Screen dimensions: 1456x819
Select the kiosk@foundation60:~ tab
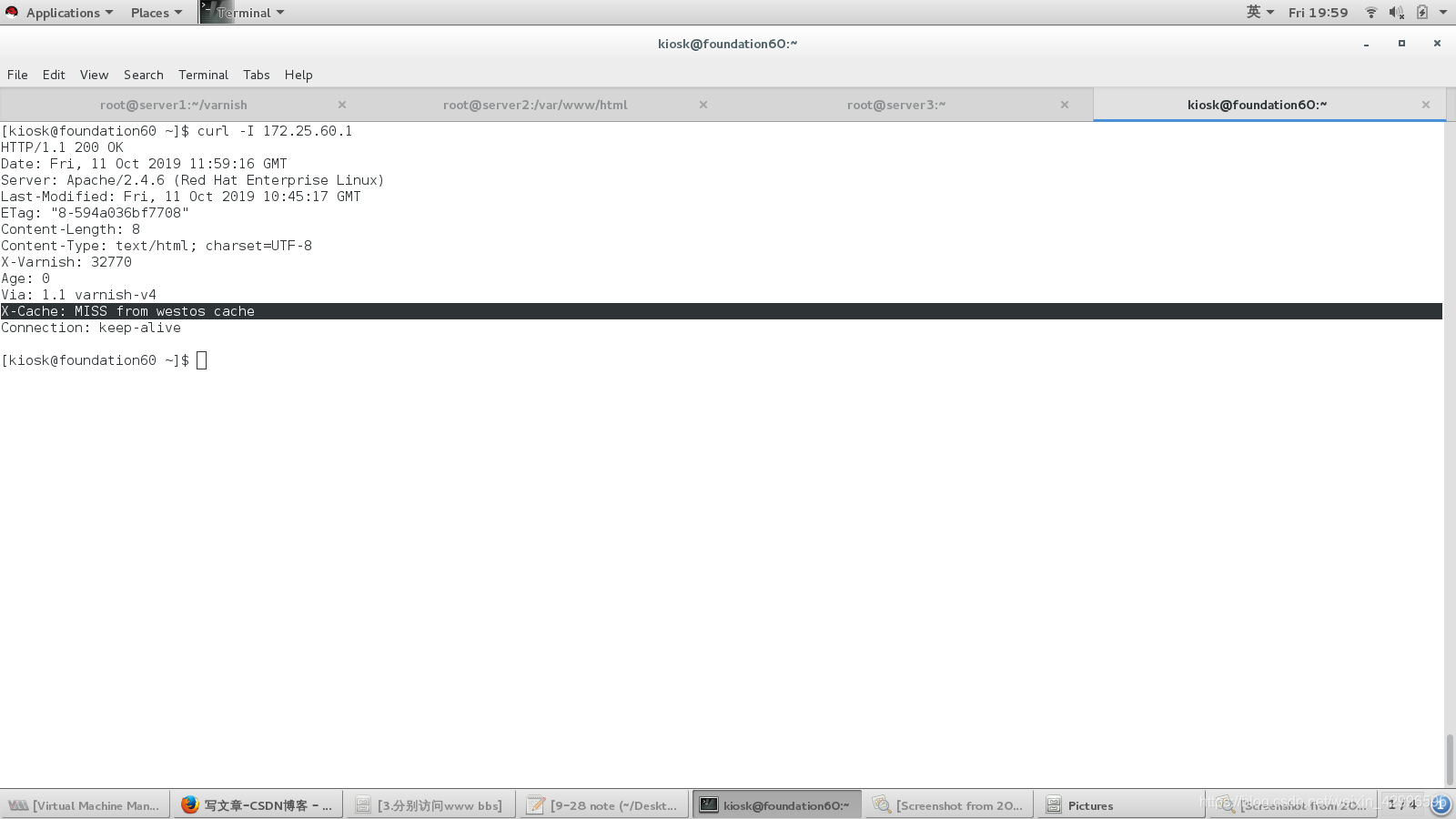(x=1257, y=105)
